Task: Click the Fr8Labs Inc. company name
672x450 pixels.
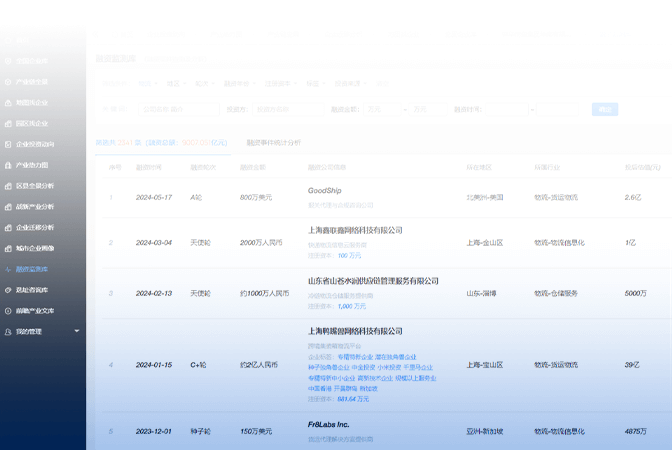Action: point(328,425)
